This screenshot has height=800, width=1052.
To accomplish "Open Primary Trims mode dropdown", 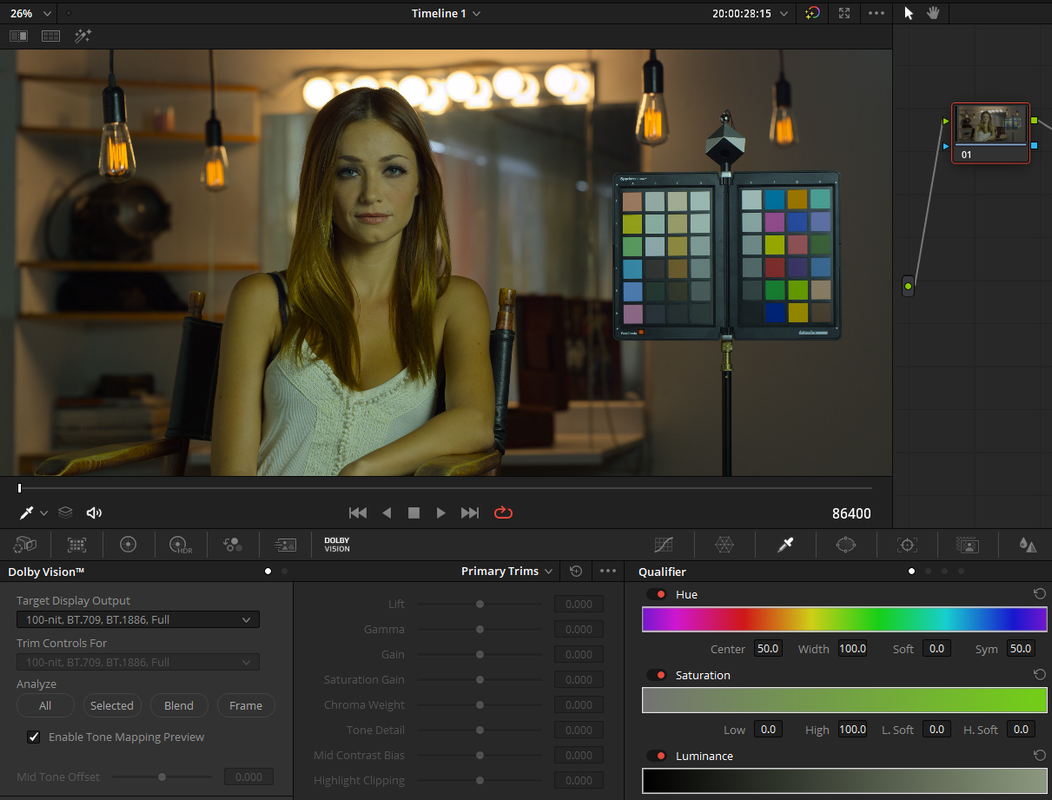I will [507, 571].
